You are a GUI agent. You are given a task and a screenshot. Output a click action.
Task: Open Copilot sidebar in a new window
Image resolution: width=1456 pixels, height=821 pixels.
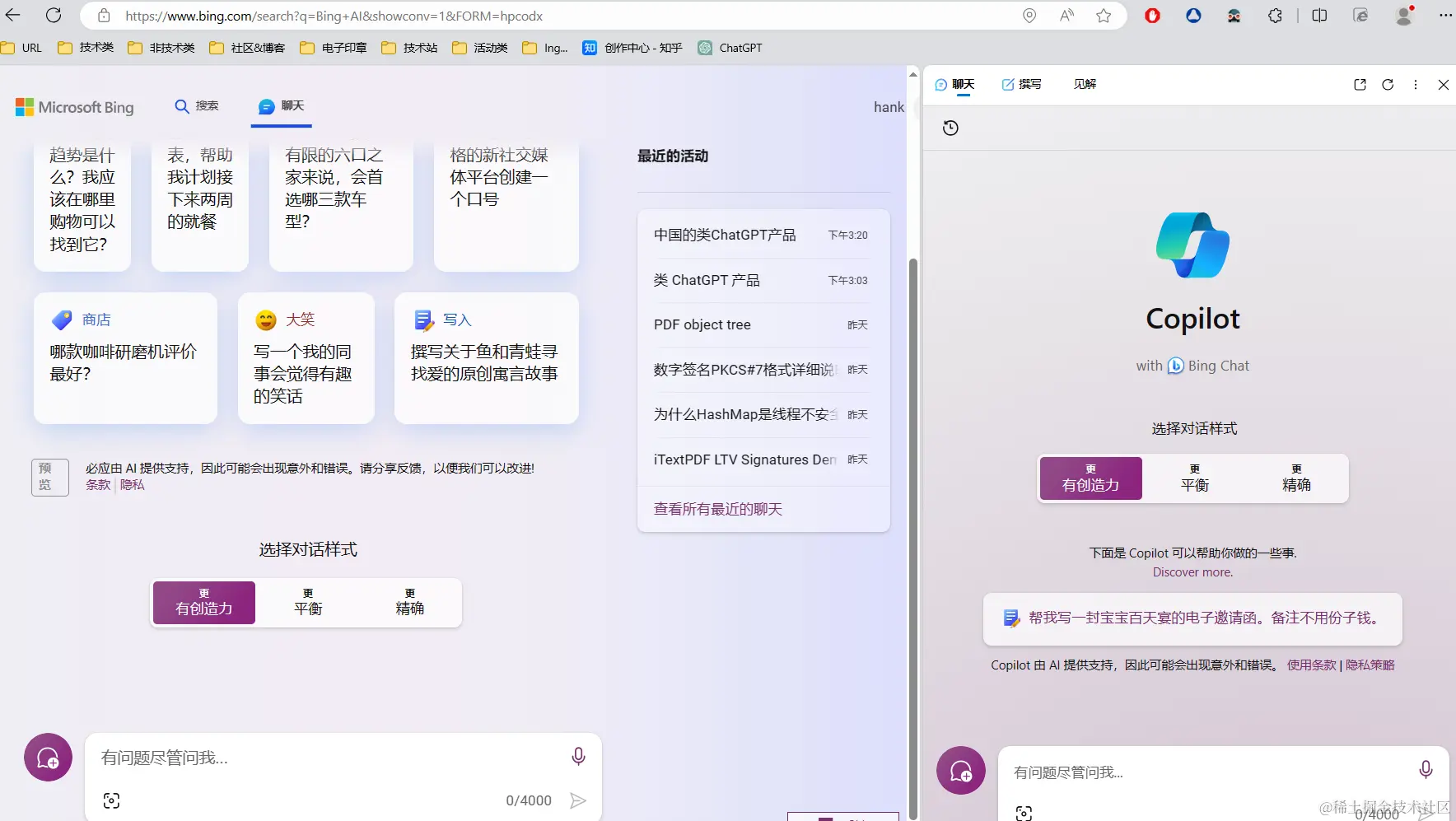pos(1360,84)
